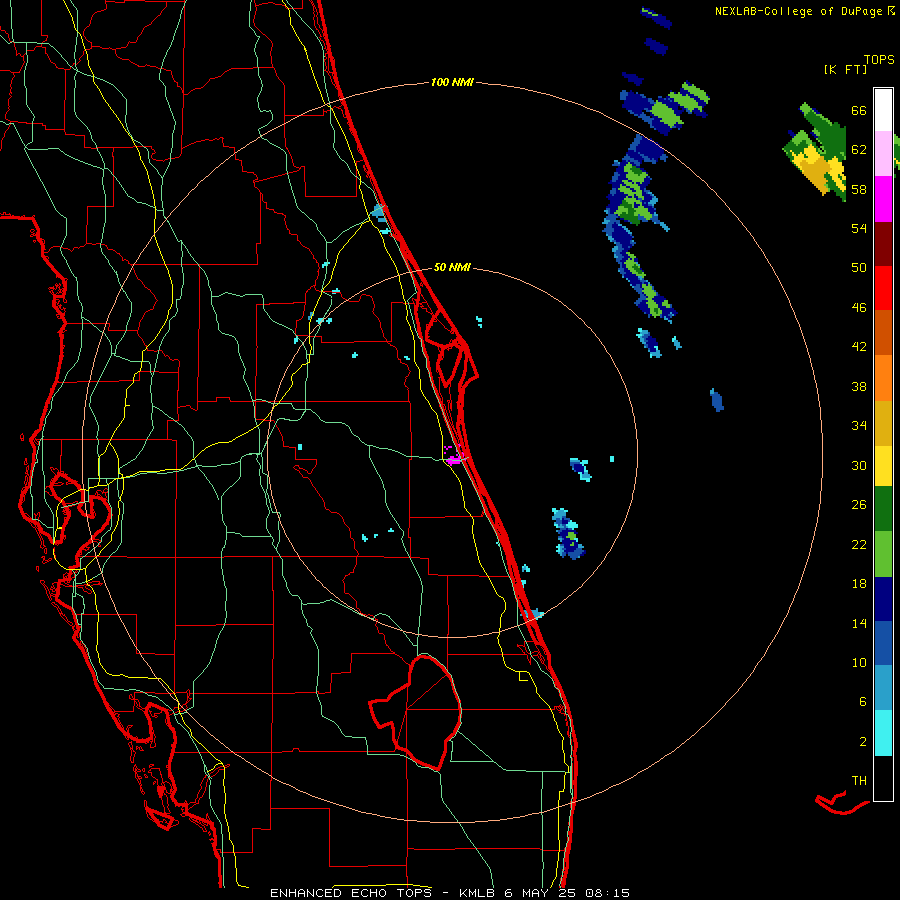Click the legend value 26
The height and width of the screenshot is (900, 900).
tap(859, 505)
